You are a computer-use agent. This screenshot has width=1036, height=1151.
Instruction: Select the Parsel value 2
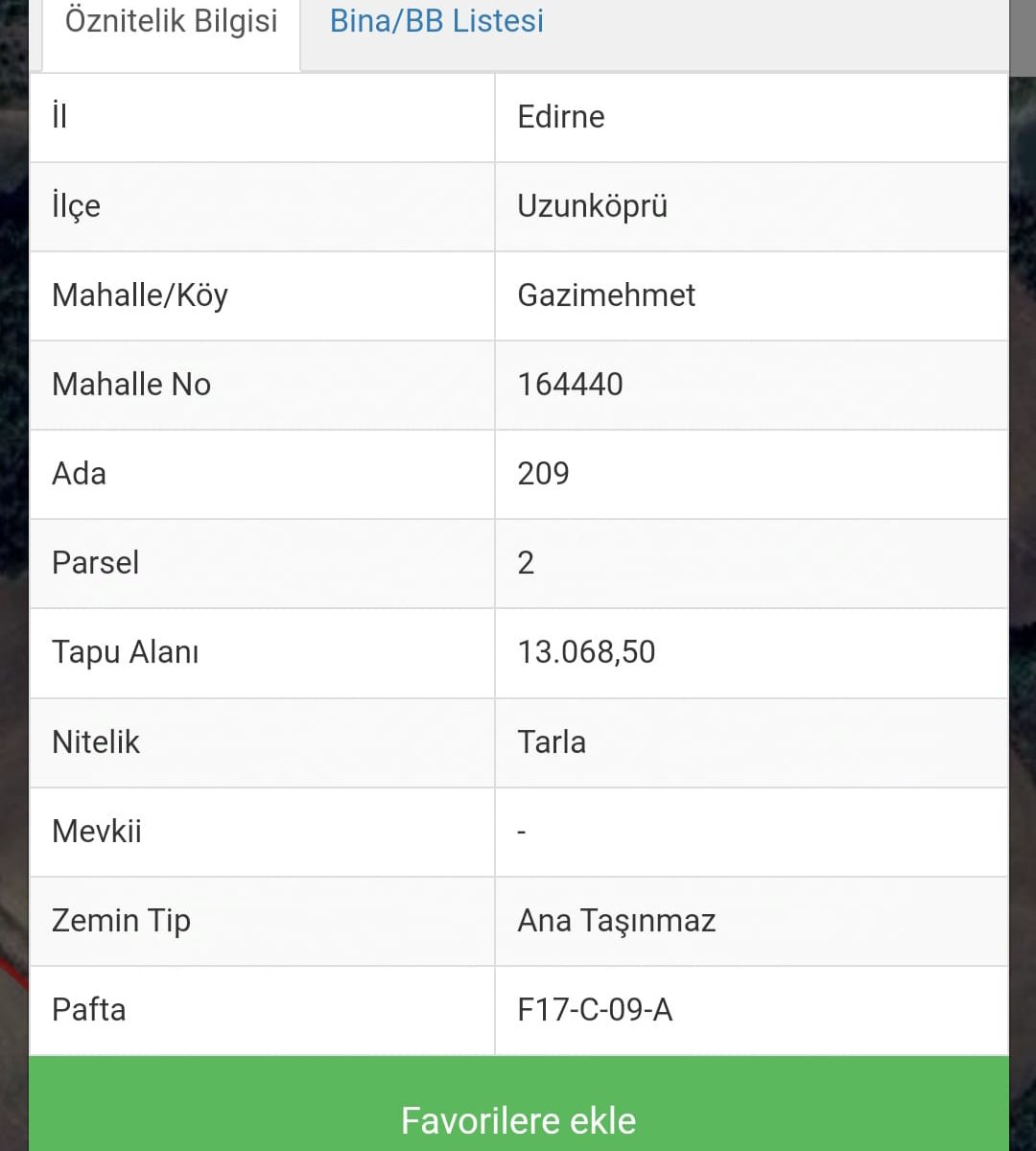coord(526,563)
